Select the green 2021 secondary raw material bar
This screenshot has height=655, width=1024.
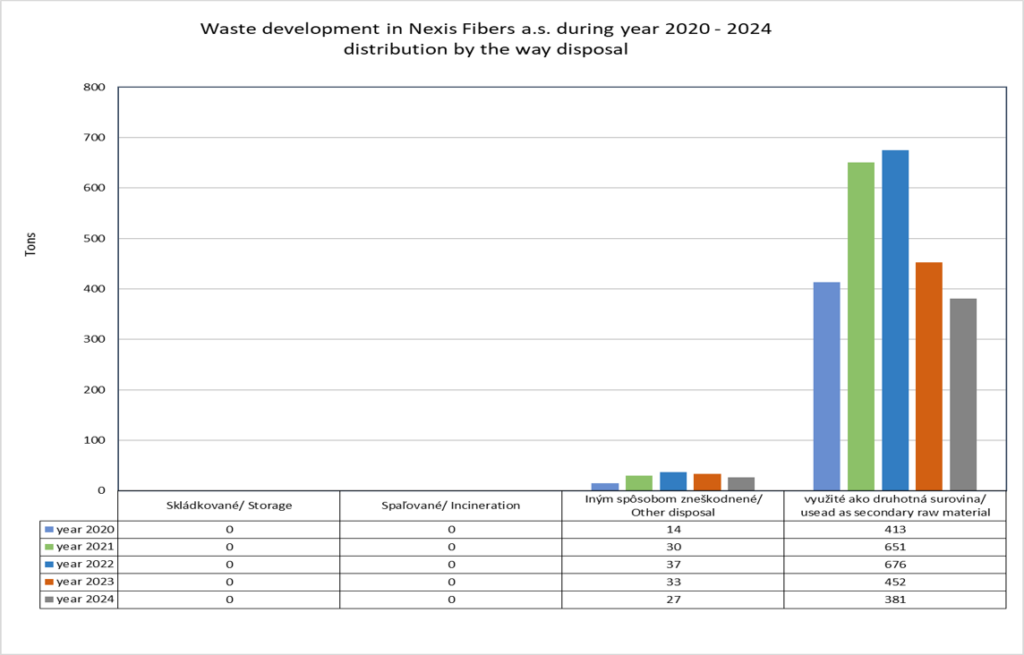[x=861, y=326]
